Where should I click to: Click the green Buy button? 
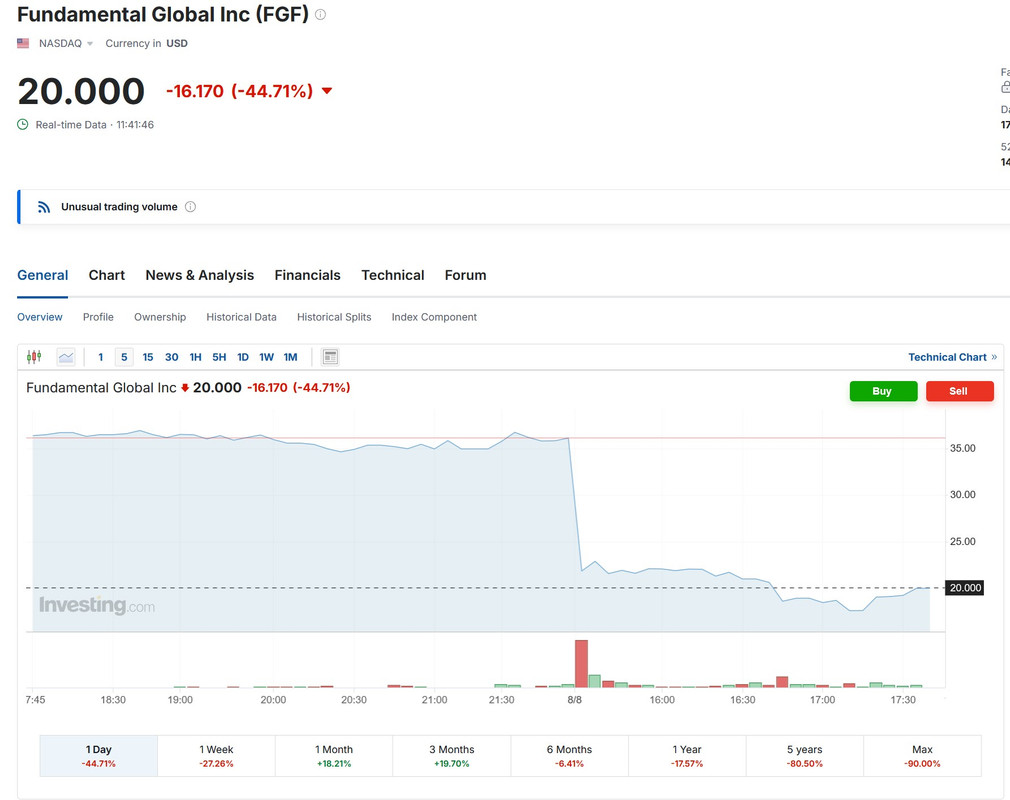pyautogui.click(x=883, y=391)
